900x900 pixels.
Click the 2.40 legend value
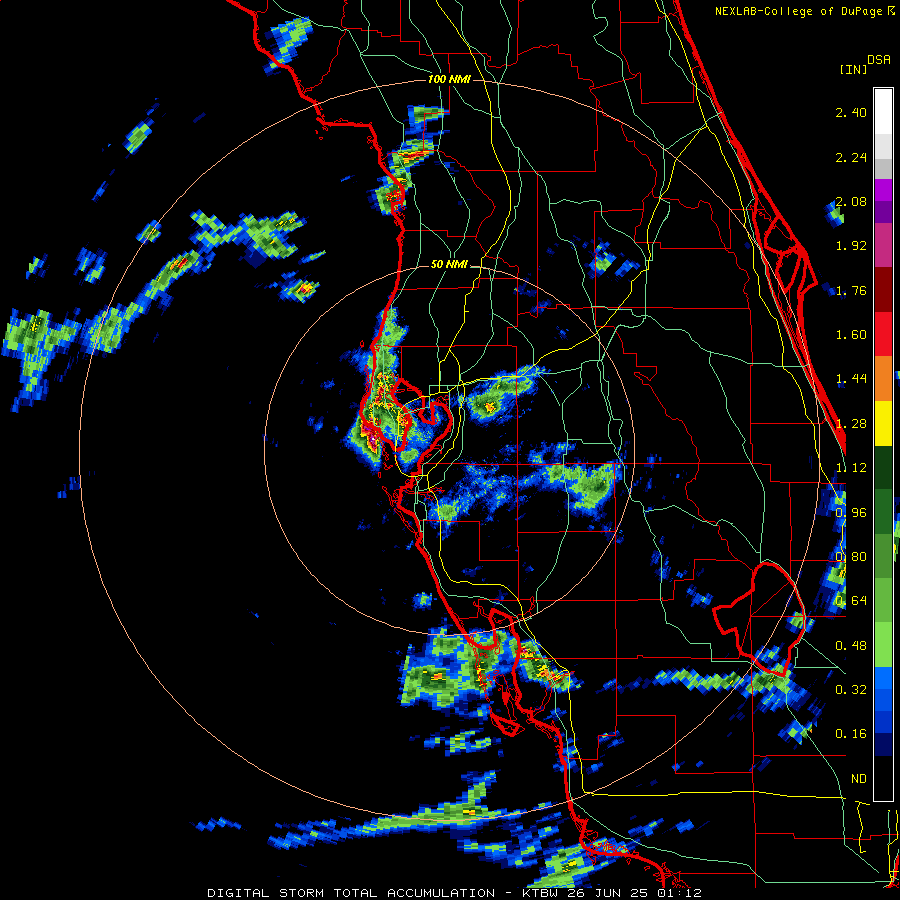[x=851, y=112]
